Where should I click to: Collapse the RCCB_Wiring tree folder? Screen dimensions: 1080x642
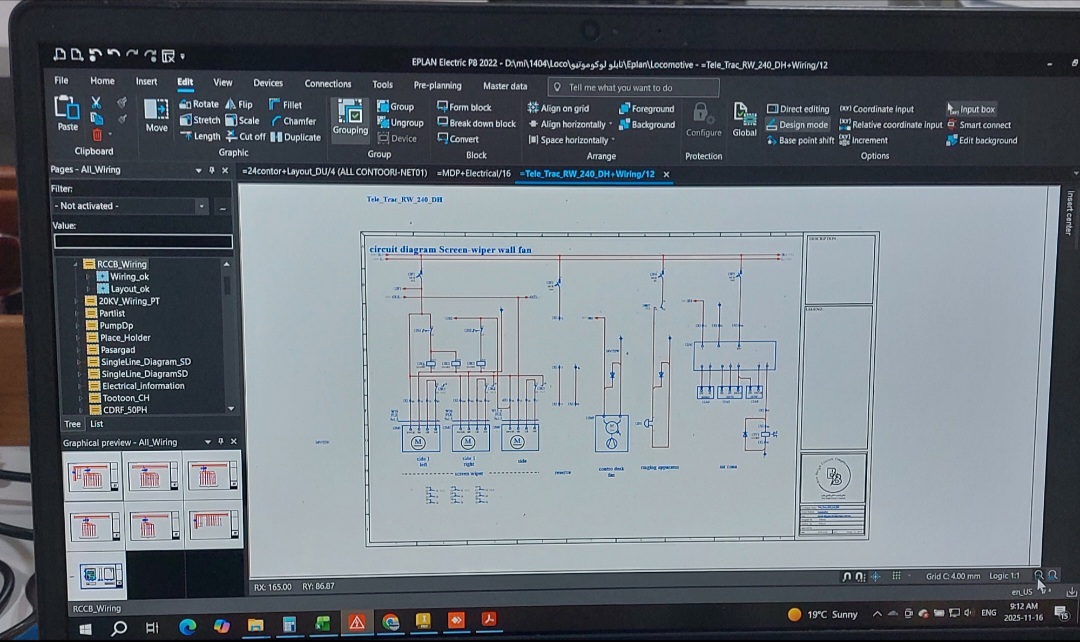[76, 265]
